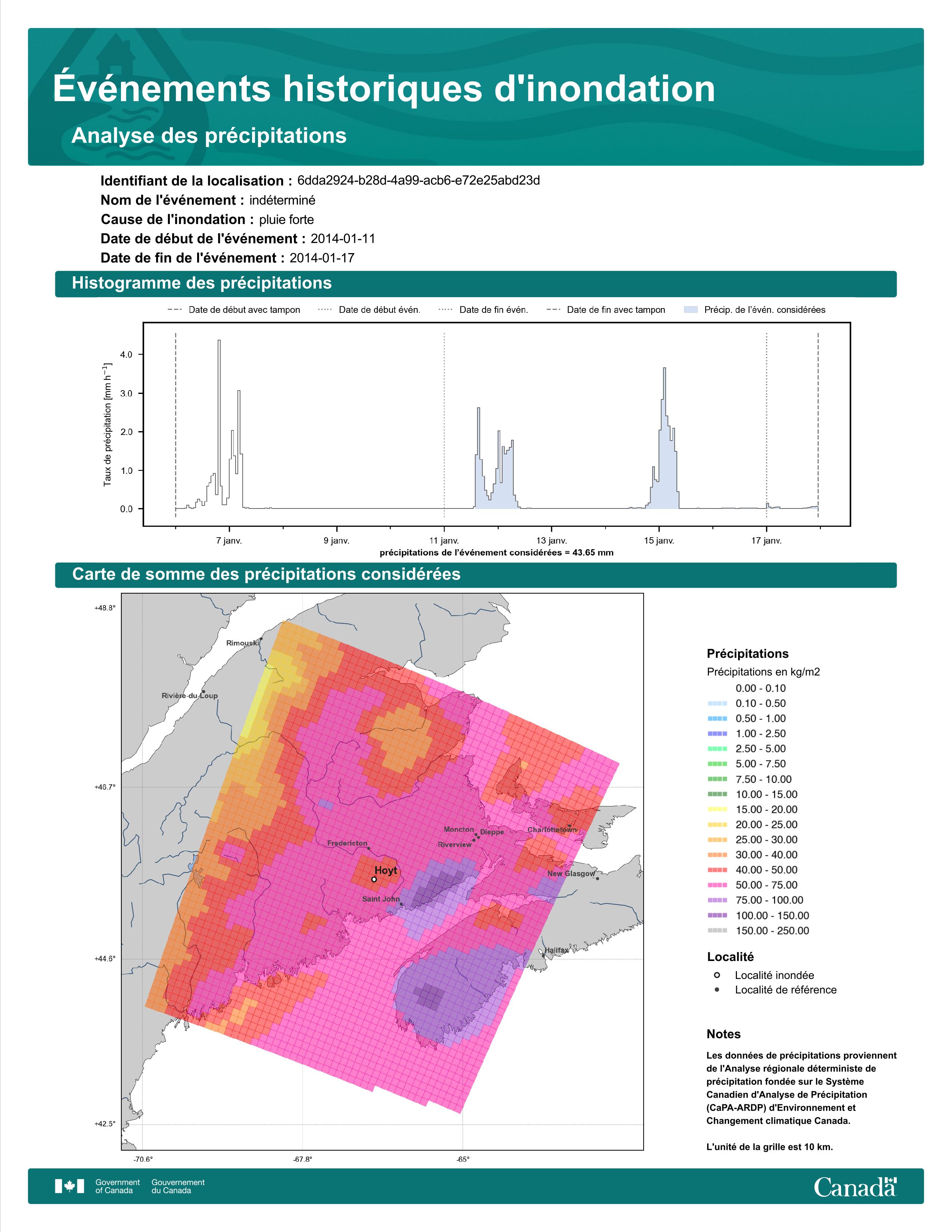
Task: Click the 11 janv. axis tick label
Action: (444, 541)
